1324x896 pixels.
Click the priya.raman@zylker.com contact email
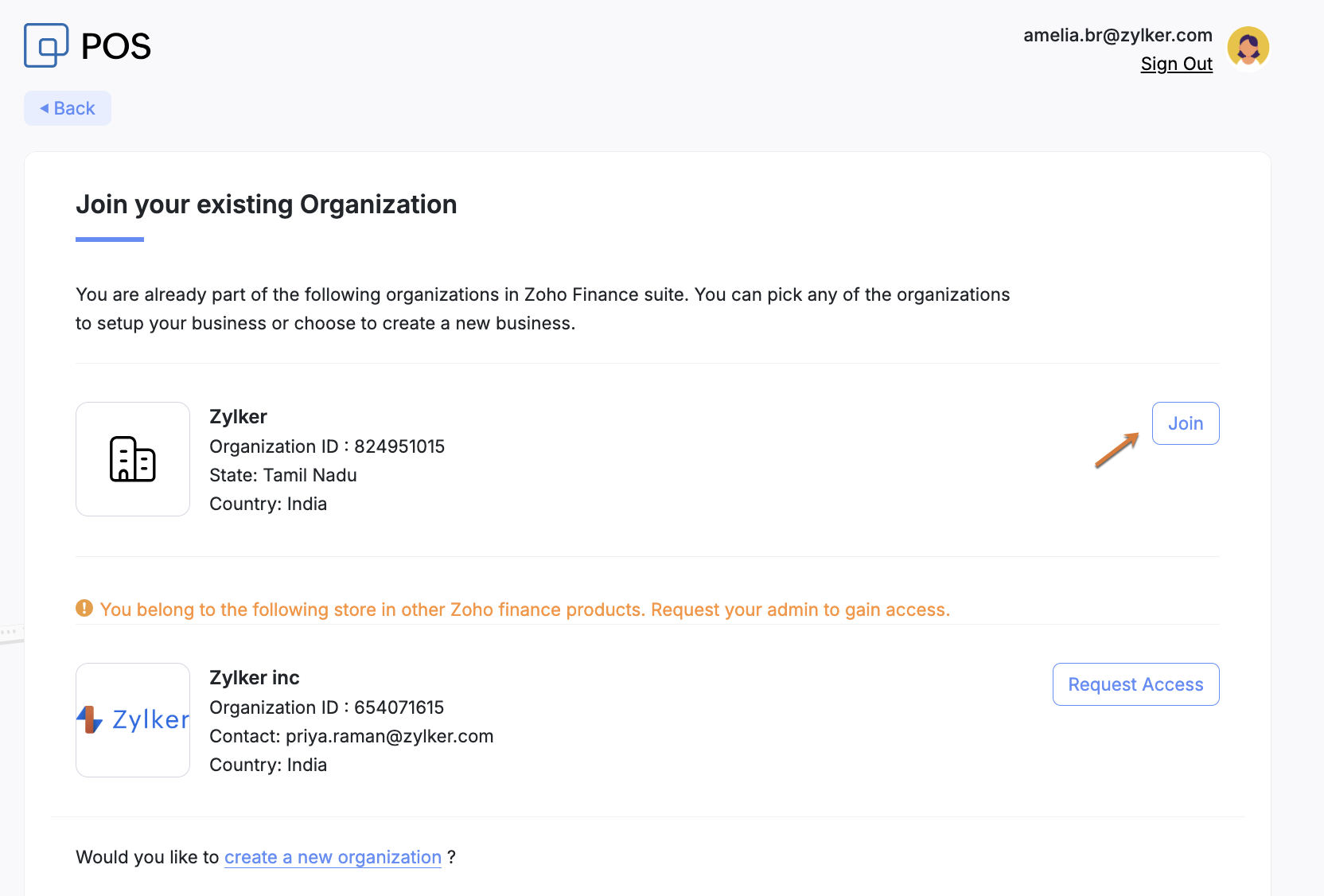click(x=389, y=736)
